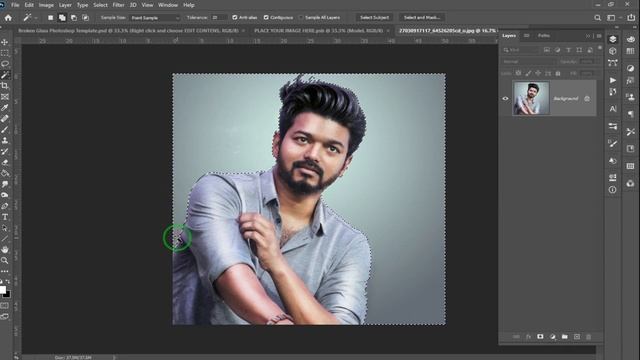Viewport: 640px width, 360px height.
Task: Open the Select menu
Action: coord(100,5)
